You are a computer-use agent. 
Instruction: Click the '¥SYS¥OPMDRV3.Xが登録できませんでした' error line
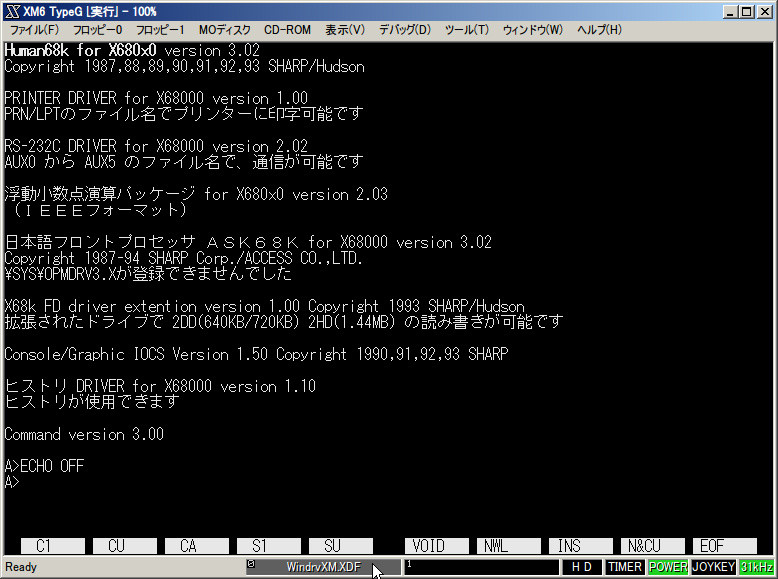tap(148, 273)
